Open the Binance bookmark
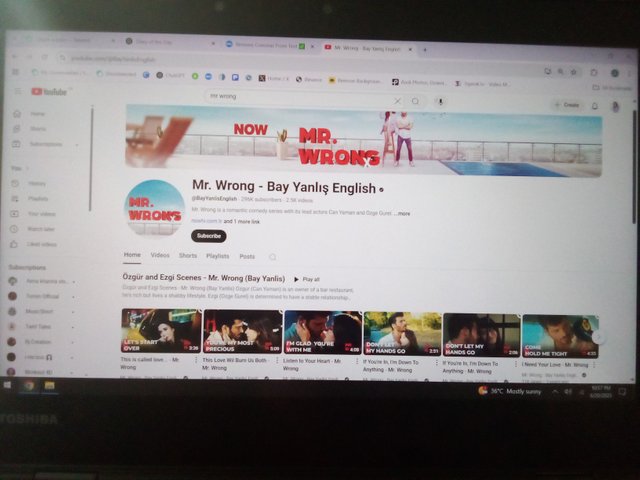The width and height of the screenshot is (640, 480). 309,80
